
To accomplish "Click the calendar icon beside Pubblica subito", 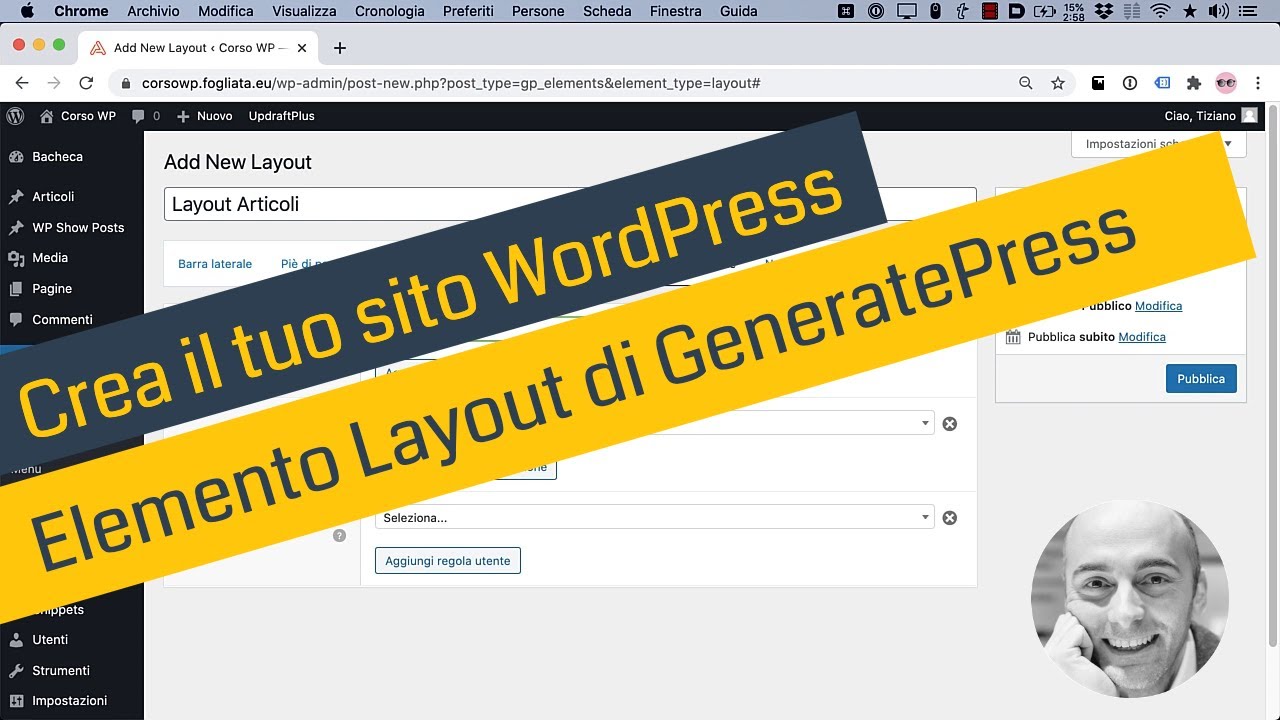I will point(1013,337).
